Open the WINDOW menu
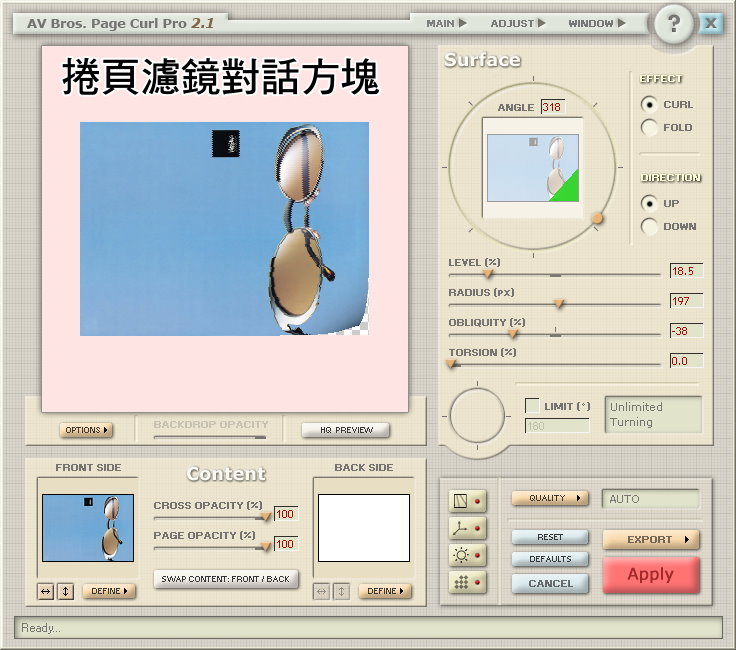 pyautogui.click(x=597, y=23)
